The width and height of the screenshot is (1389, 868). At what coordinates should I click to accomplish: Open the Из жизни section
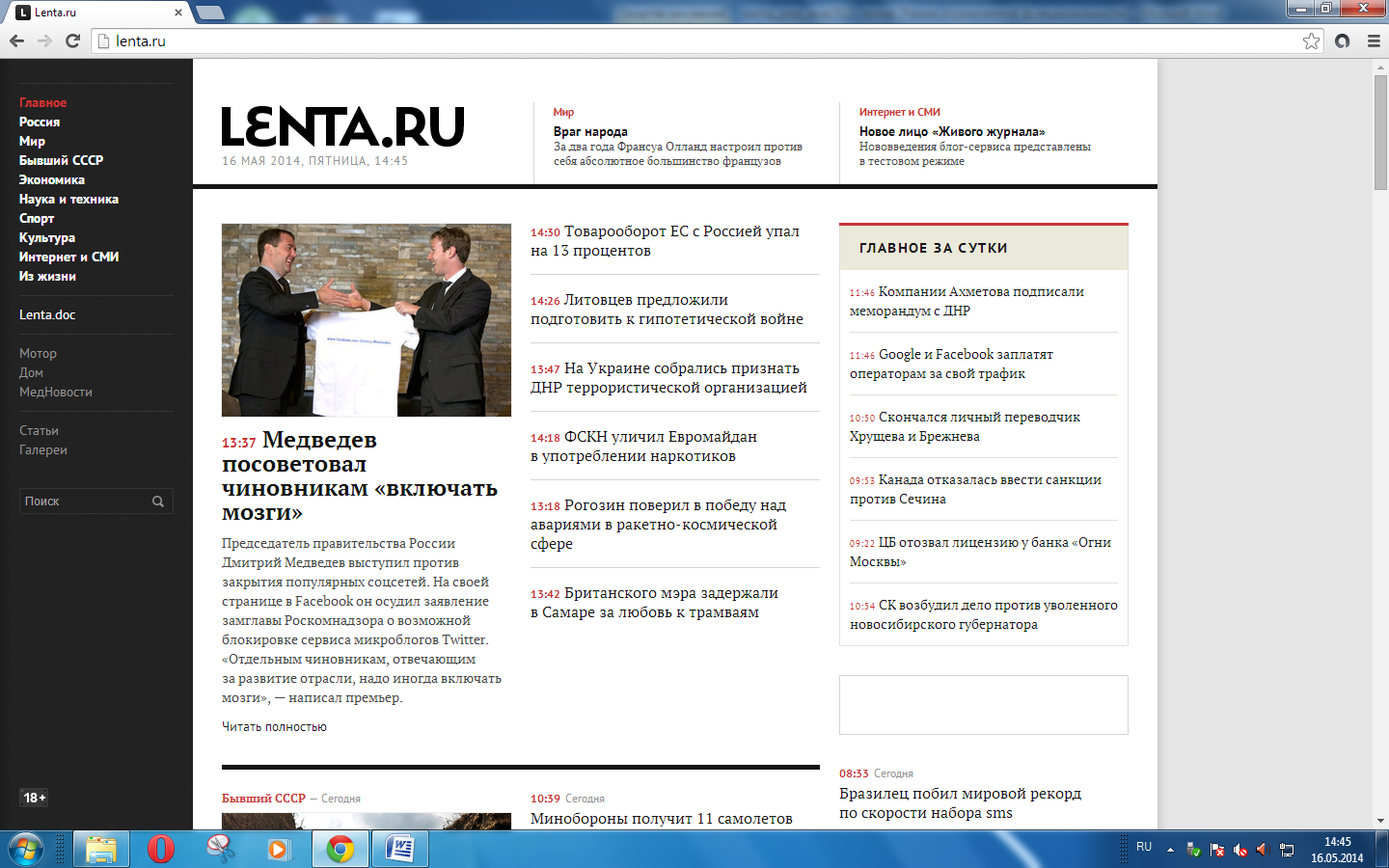click(47, 277)
